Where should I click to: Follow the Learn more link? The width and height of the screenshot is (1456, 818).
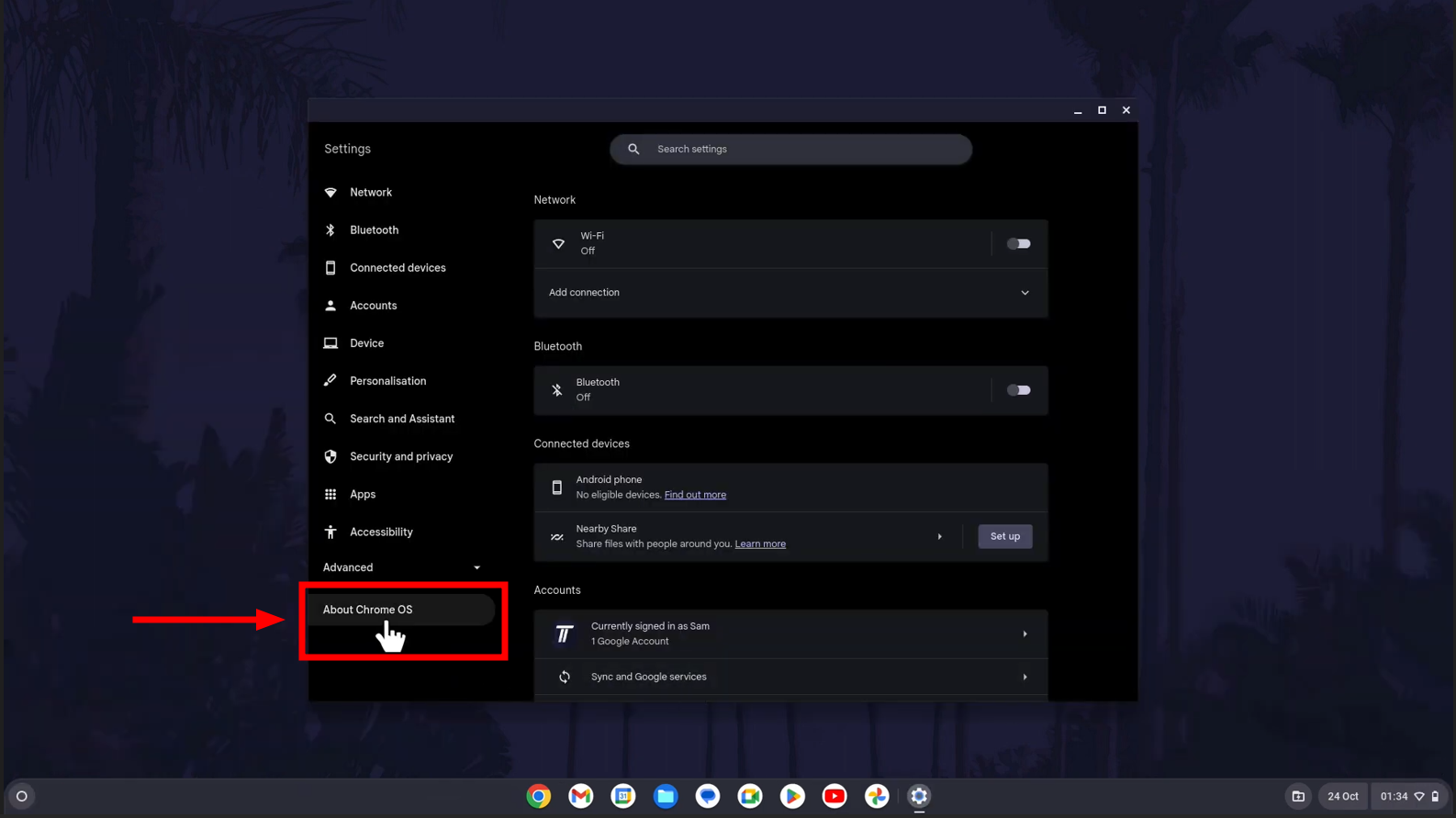tap(760, 544)
